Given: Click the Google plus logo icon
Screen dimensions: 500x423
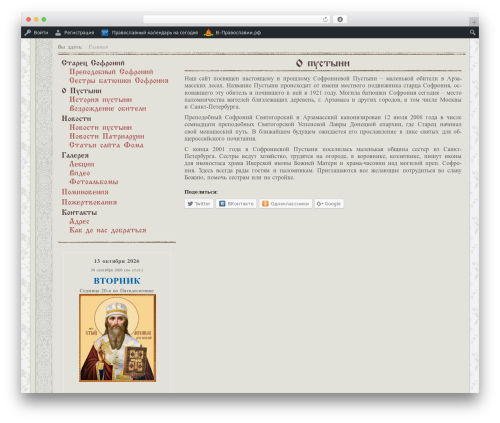Looking at the screenshot, I should click(x=320, y=204).
